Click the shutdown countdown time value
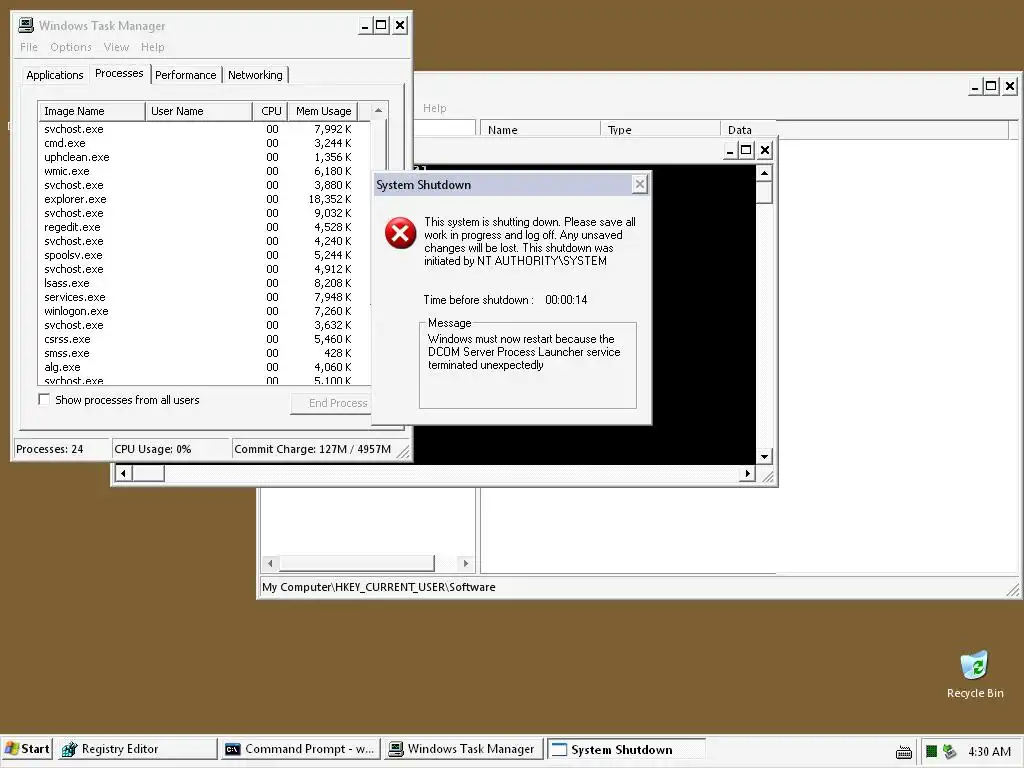 coord(566,300)
